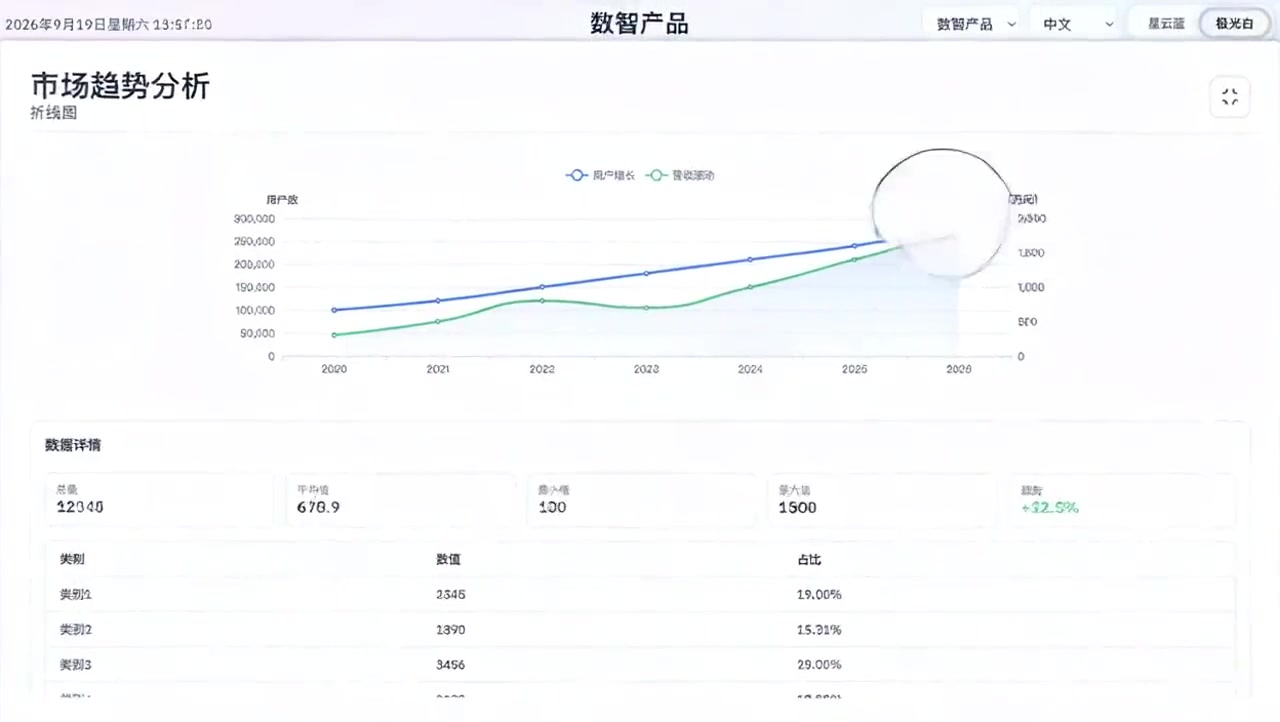Image resolution: width=1280 pixels, height=722 pixels.
Task: Click the 2345 value cell
Action: coord(450,595)
